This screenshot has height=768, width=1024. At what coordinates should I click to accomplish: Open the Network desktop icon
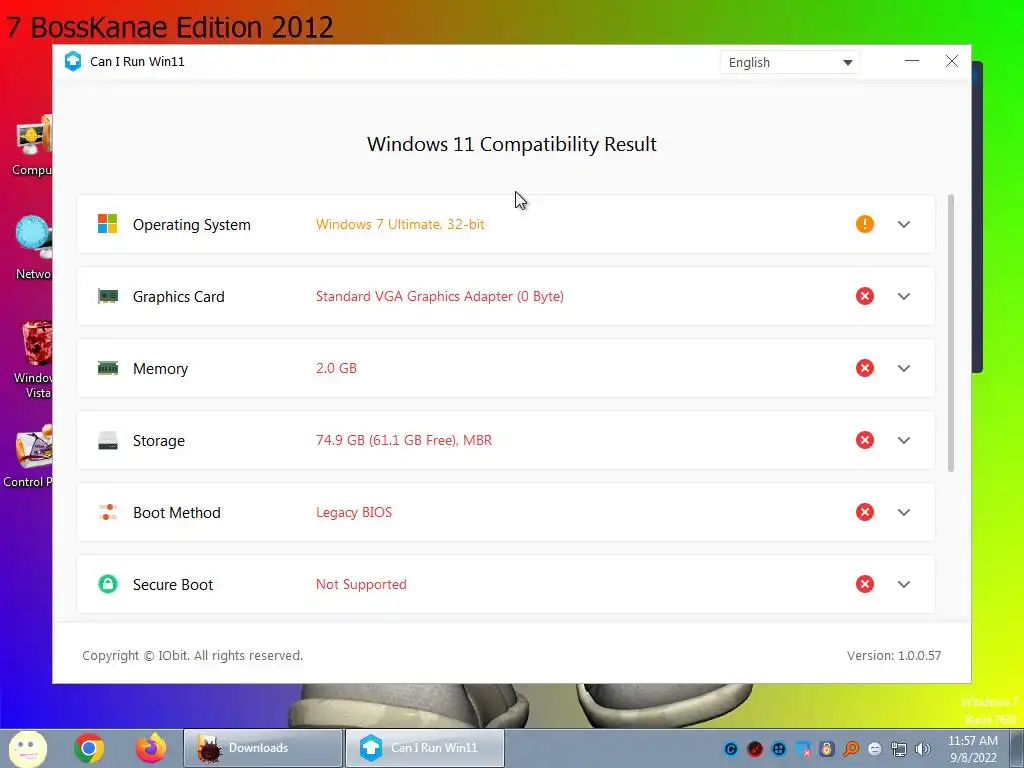[33, 248]
